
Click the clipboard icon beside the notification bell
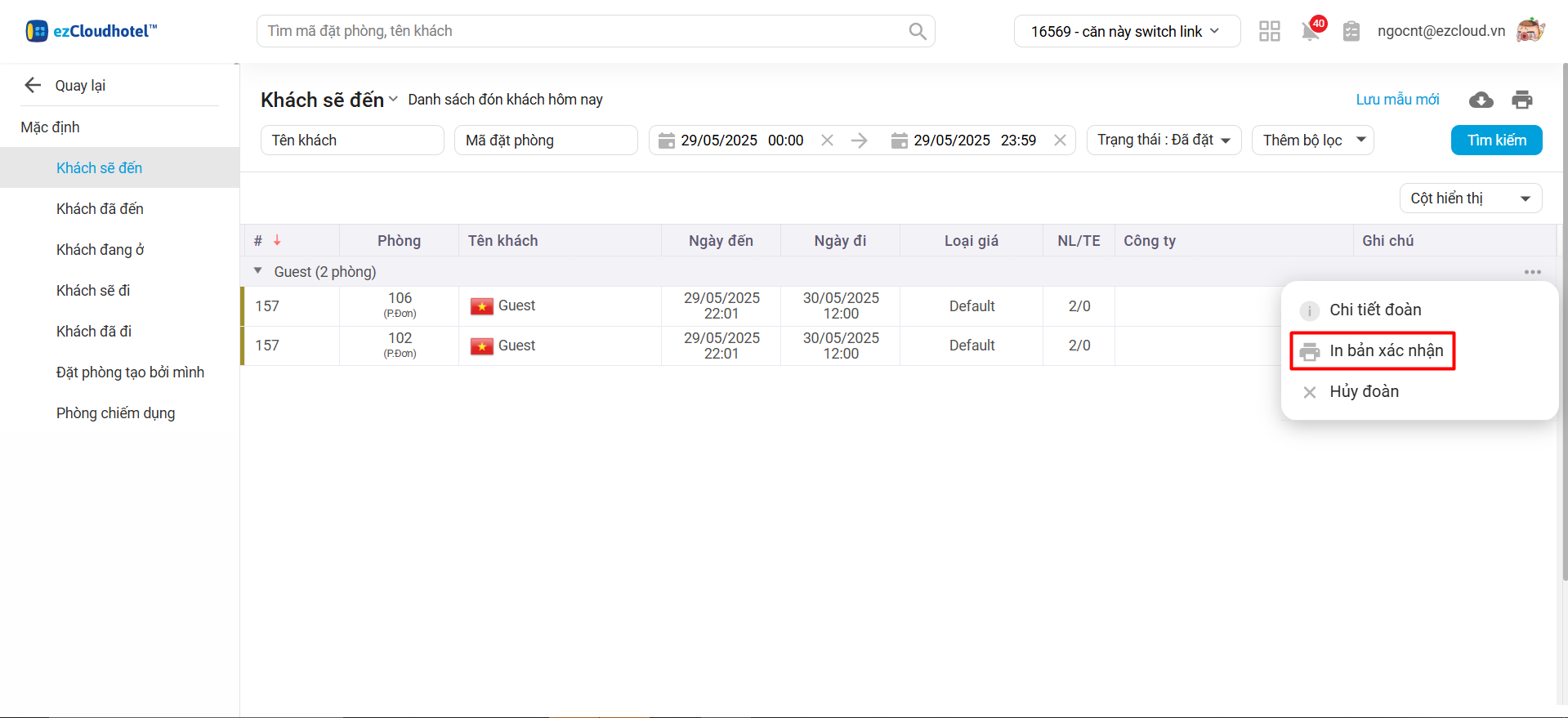point(1351,31)
